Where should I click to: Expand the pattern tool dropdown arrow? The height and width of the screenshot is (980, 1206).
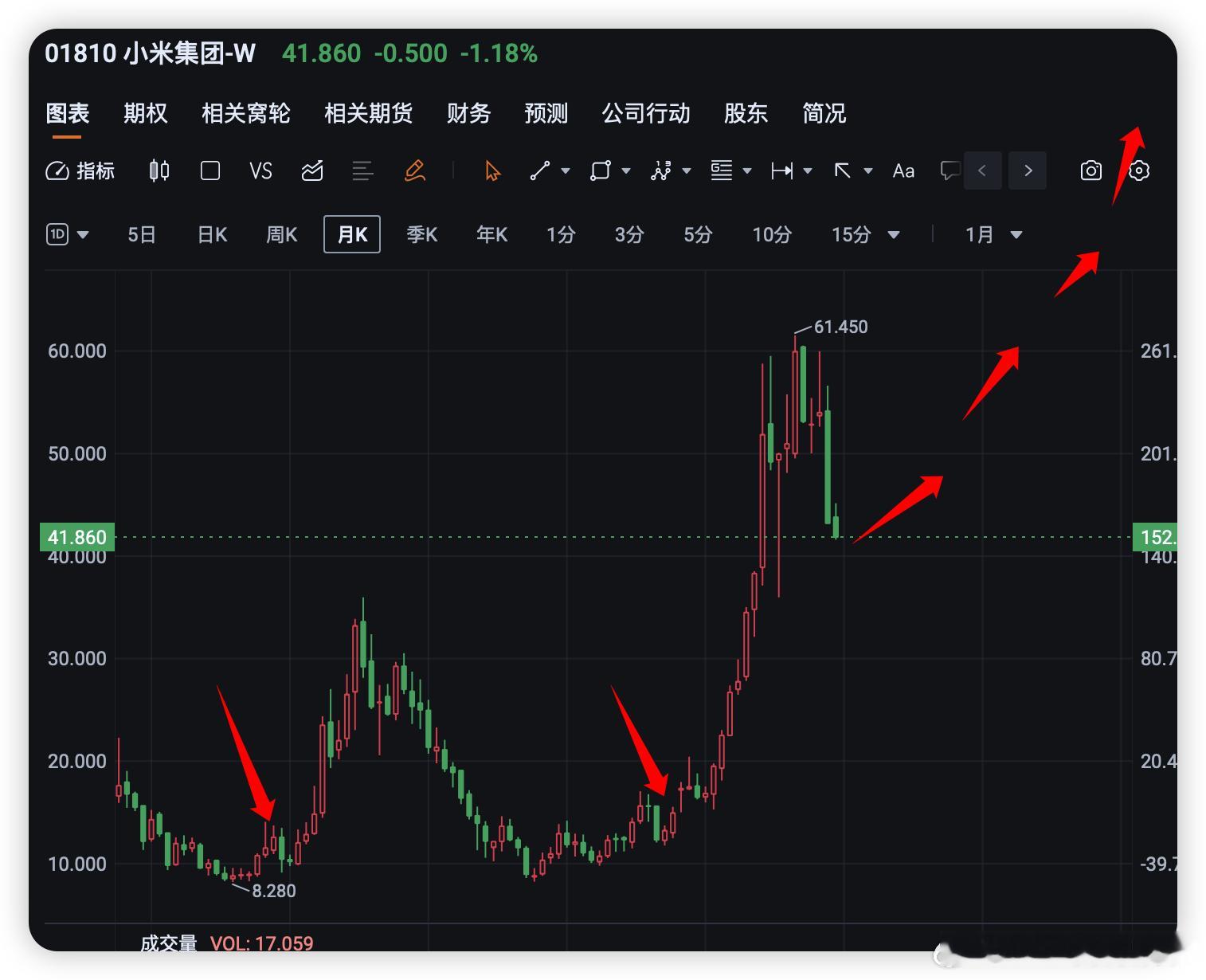(687, 171)
